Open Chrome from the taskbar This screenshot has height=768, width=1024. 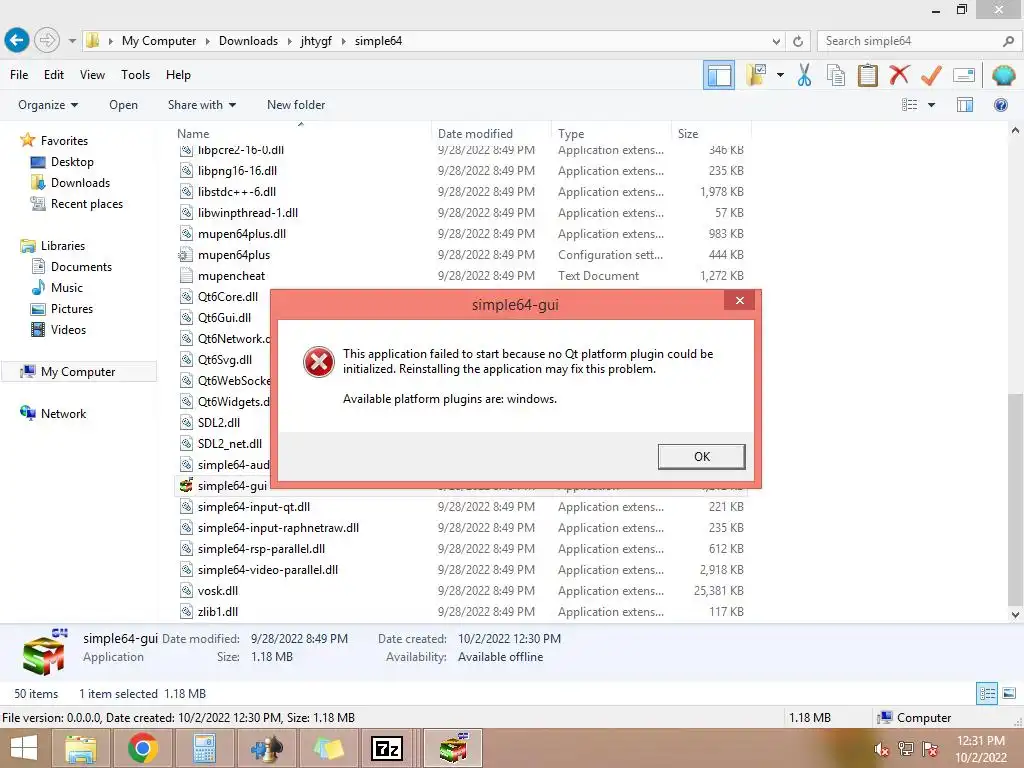coord(142,748)
